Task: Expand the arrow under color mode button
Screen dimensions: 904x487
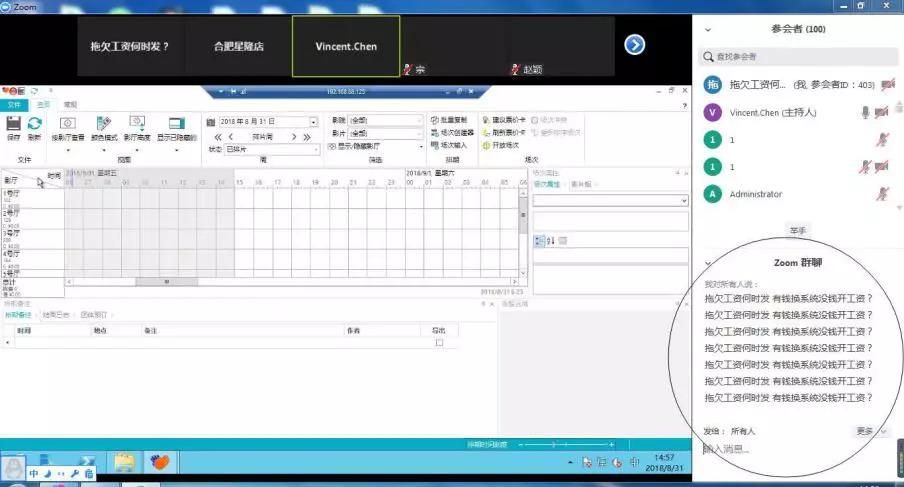Action: tap(104, 150)
